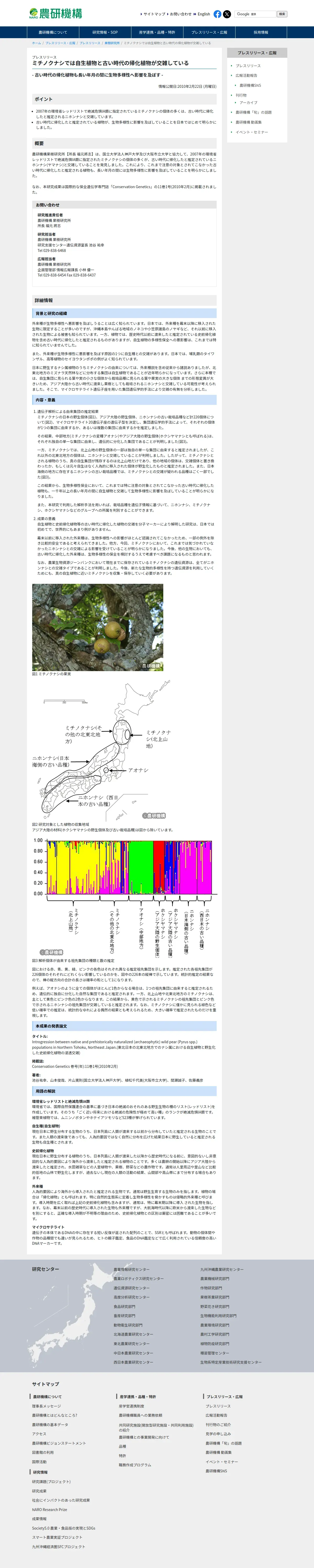Open 農業情報研究センター footer link
The height and width of the screenshot is (1568, 314).
pos(131,1270)
